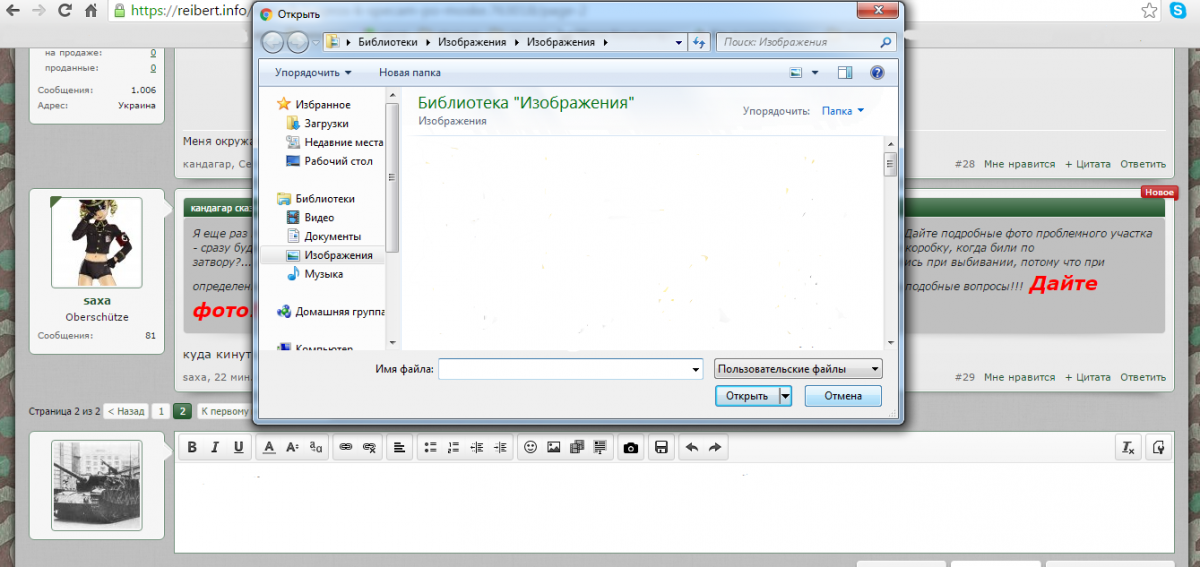
Task: Open the 'Папка' arrange-by dropdown
Action: tap(843, 111)
